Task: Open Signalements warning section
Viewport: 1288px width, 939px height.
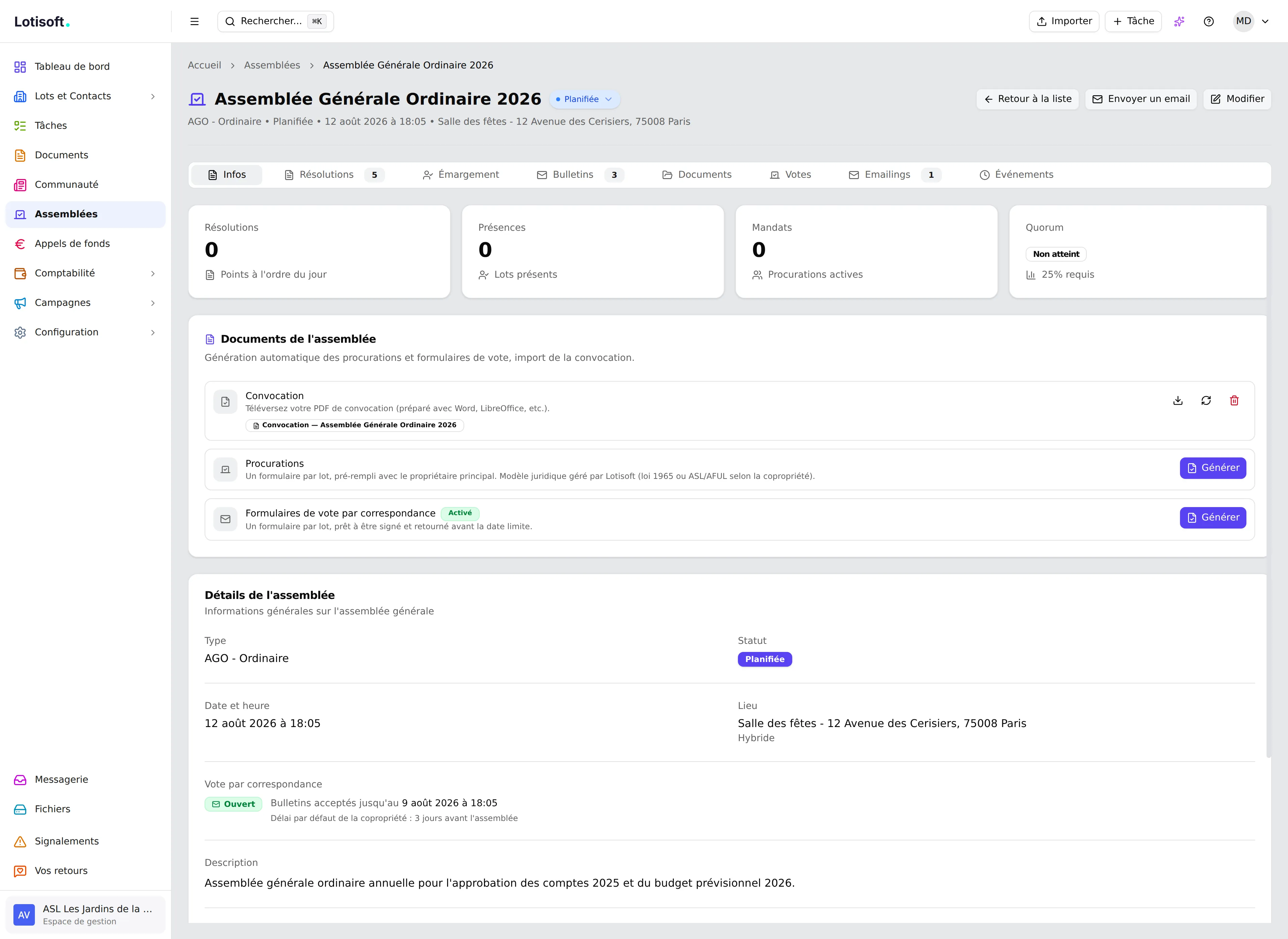Action: 85,841
